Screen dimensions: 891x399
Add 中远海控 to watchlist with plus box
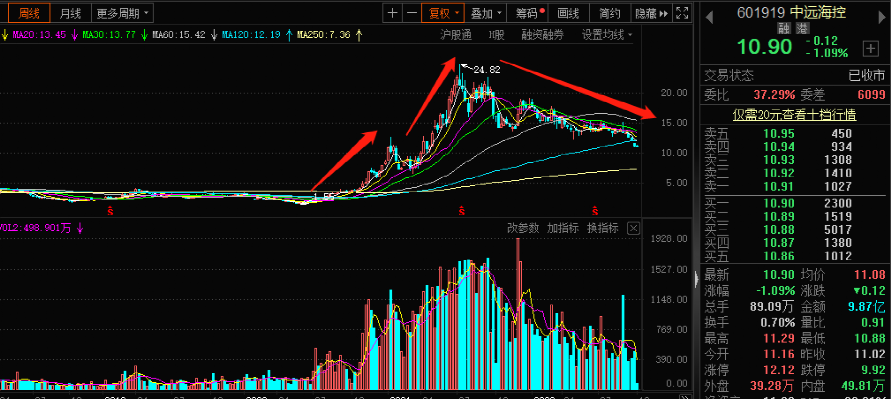[871, 49]
